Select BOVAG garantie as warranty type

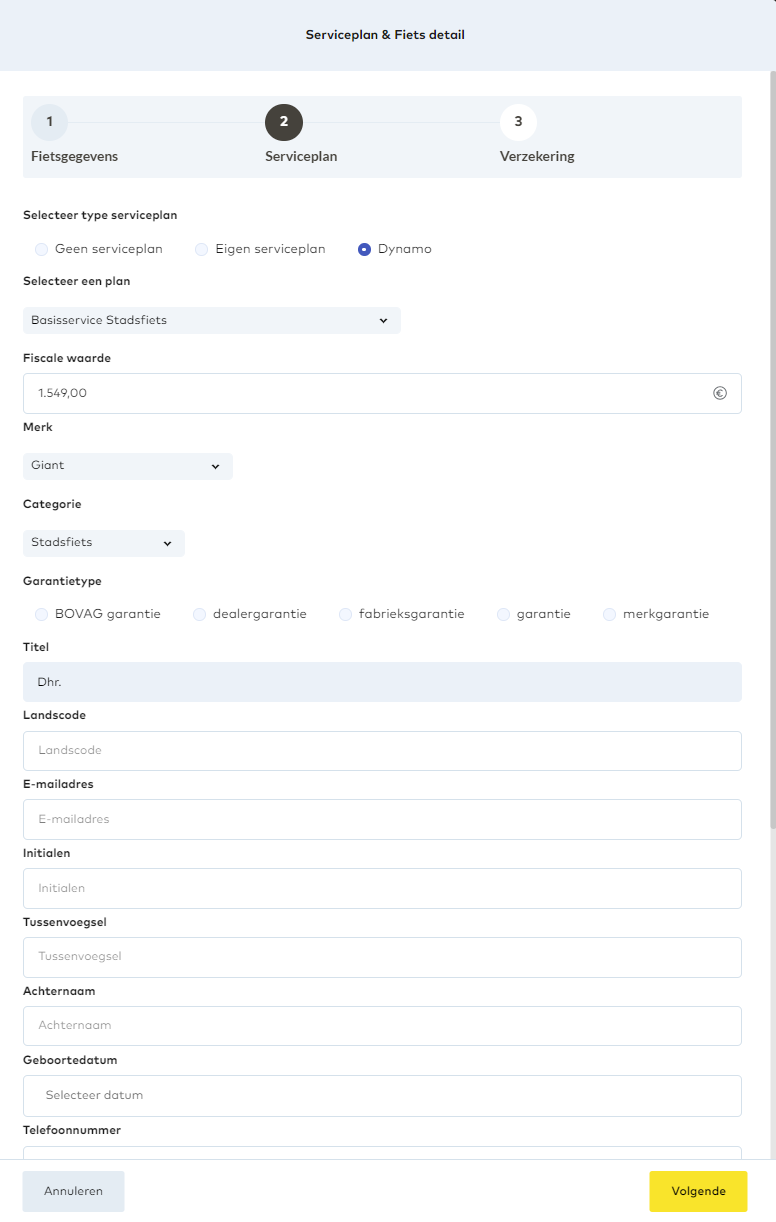click(42, 614)
